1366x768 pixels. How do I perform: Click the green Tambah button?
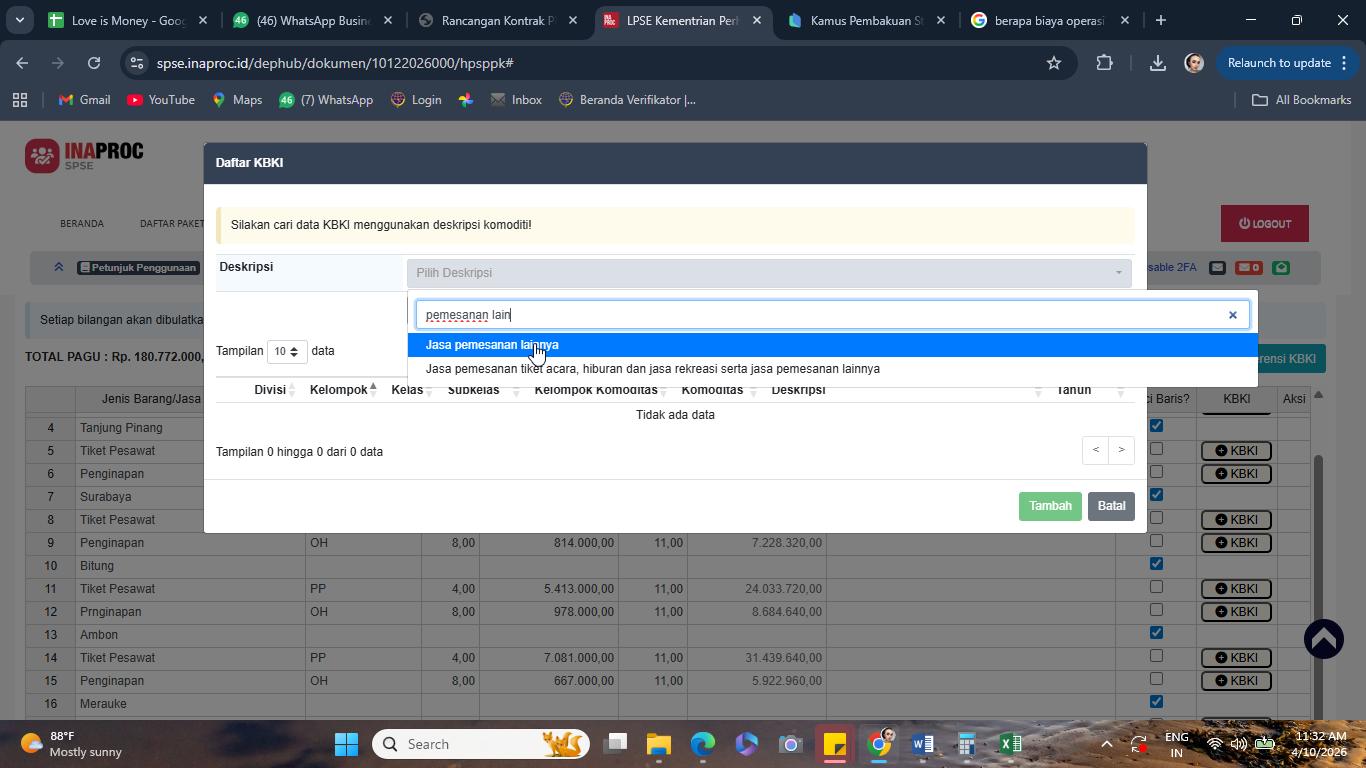click(x=1050, y=506)
